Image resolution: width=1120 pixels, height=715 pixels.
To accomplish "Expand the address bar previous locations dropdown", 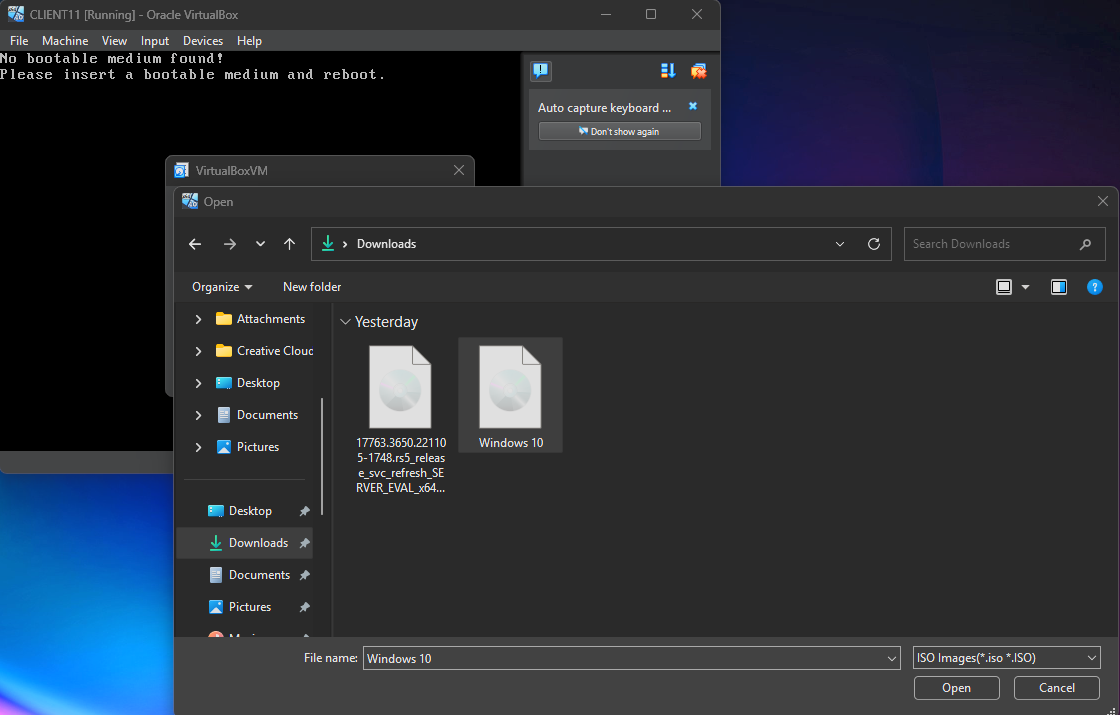I will (840, 244).
